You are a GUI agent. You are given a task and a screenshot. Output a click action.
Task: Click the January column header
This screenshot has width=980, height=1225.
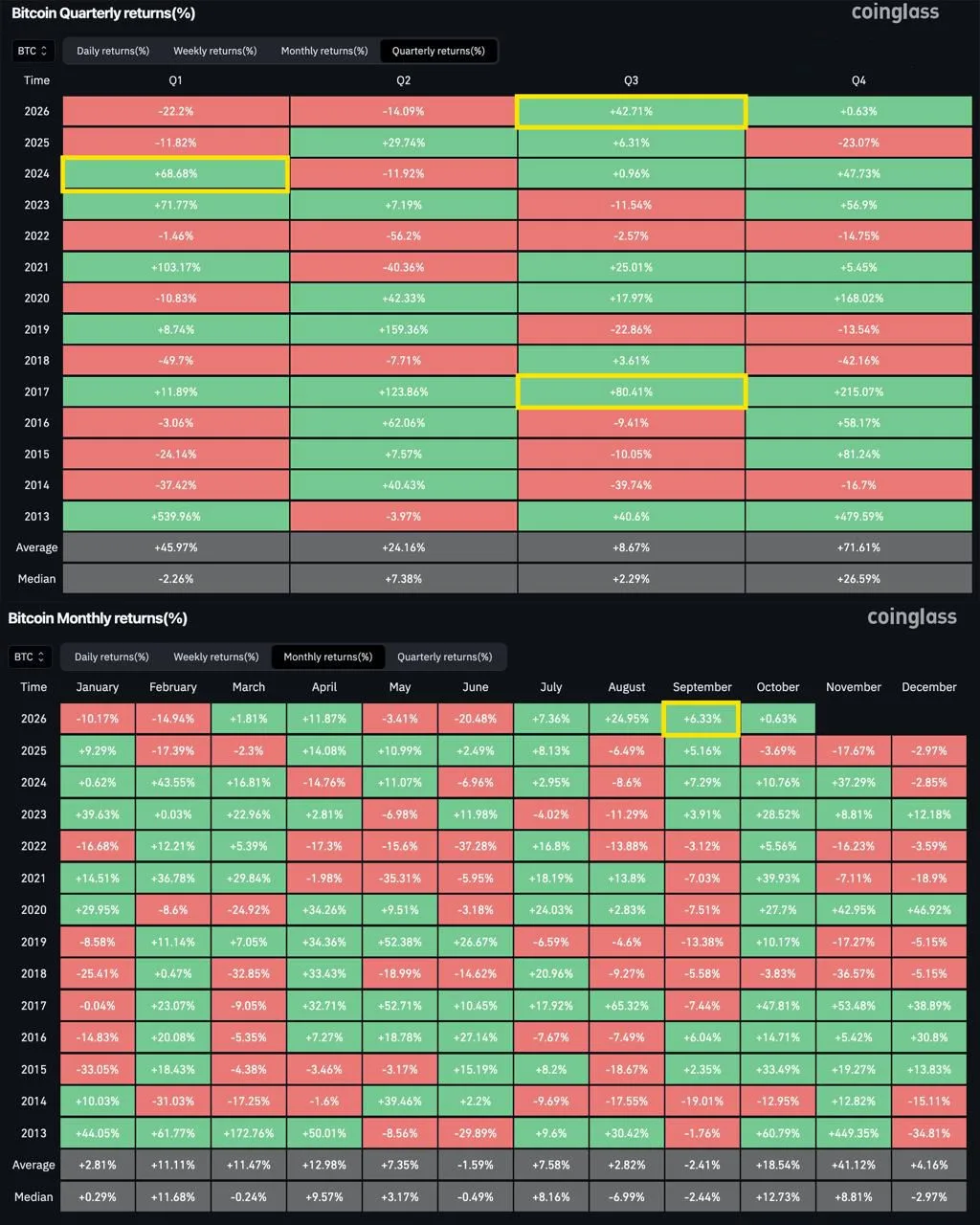point(98,687)
